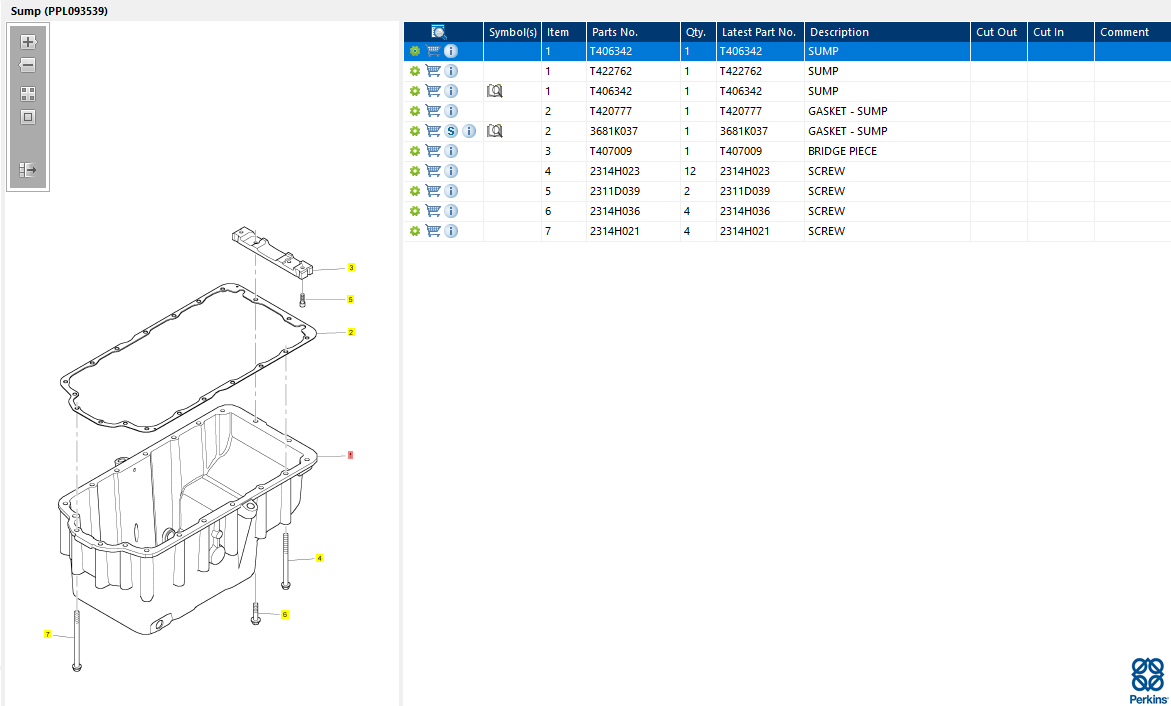Click the gear icon for T407009
Viewport: 1171px width, 706px height.
click(x=414, y=151)
